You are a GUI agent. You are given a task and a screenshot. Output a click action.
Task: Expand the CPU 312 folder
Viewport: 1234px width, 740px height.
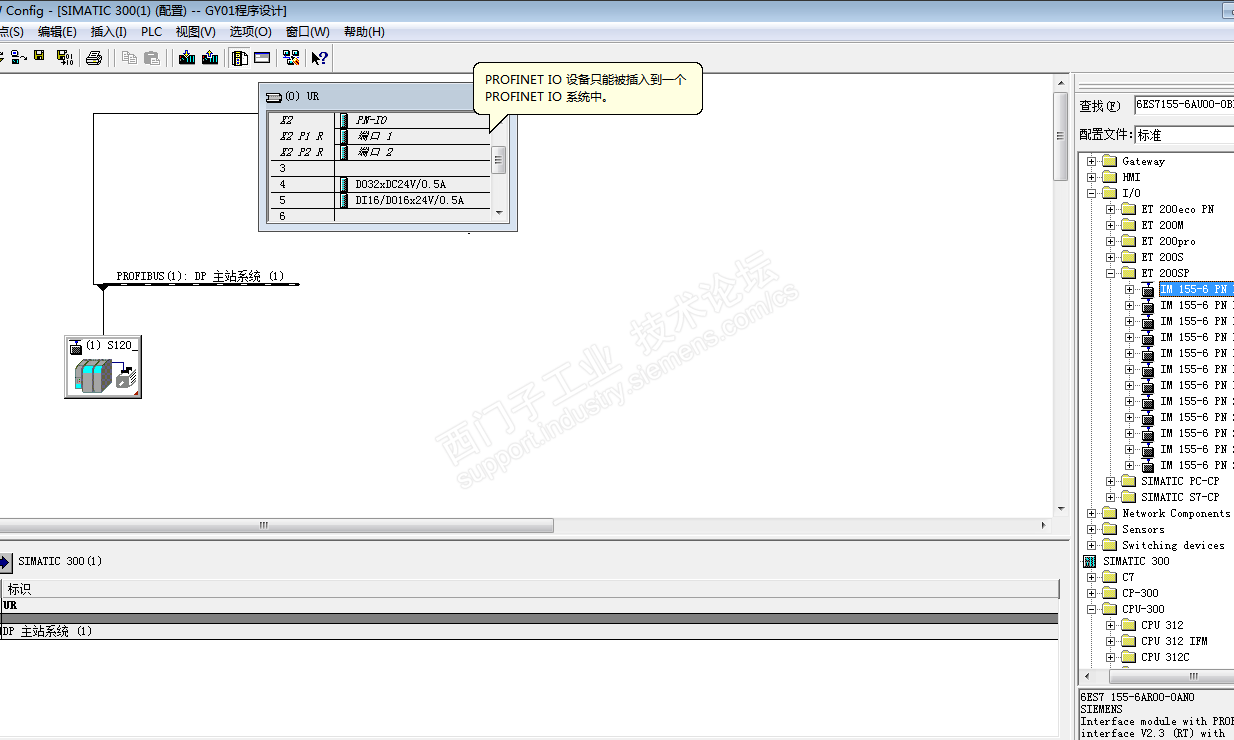(1110, 625)
